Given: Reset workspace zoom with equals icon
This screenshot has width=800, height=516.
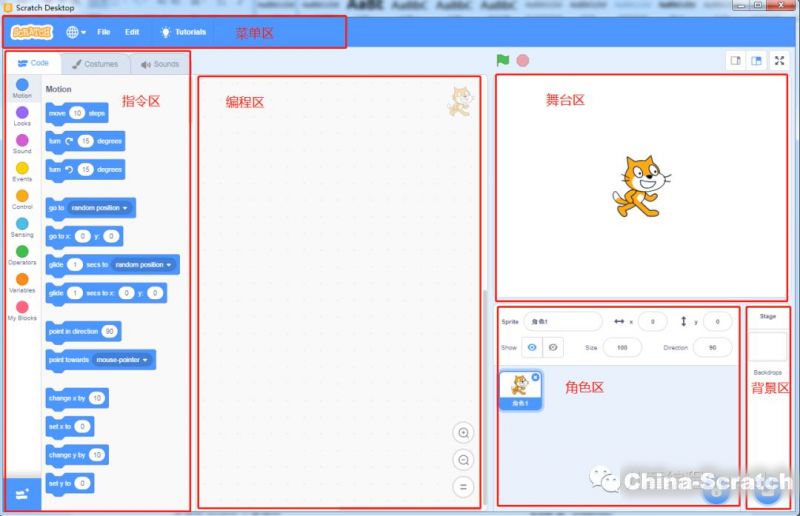Looking at the screenshot, I should tap(463, 487).
